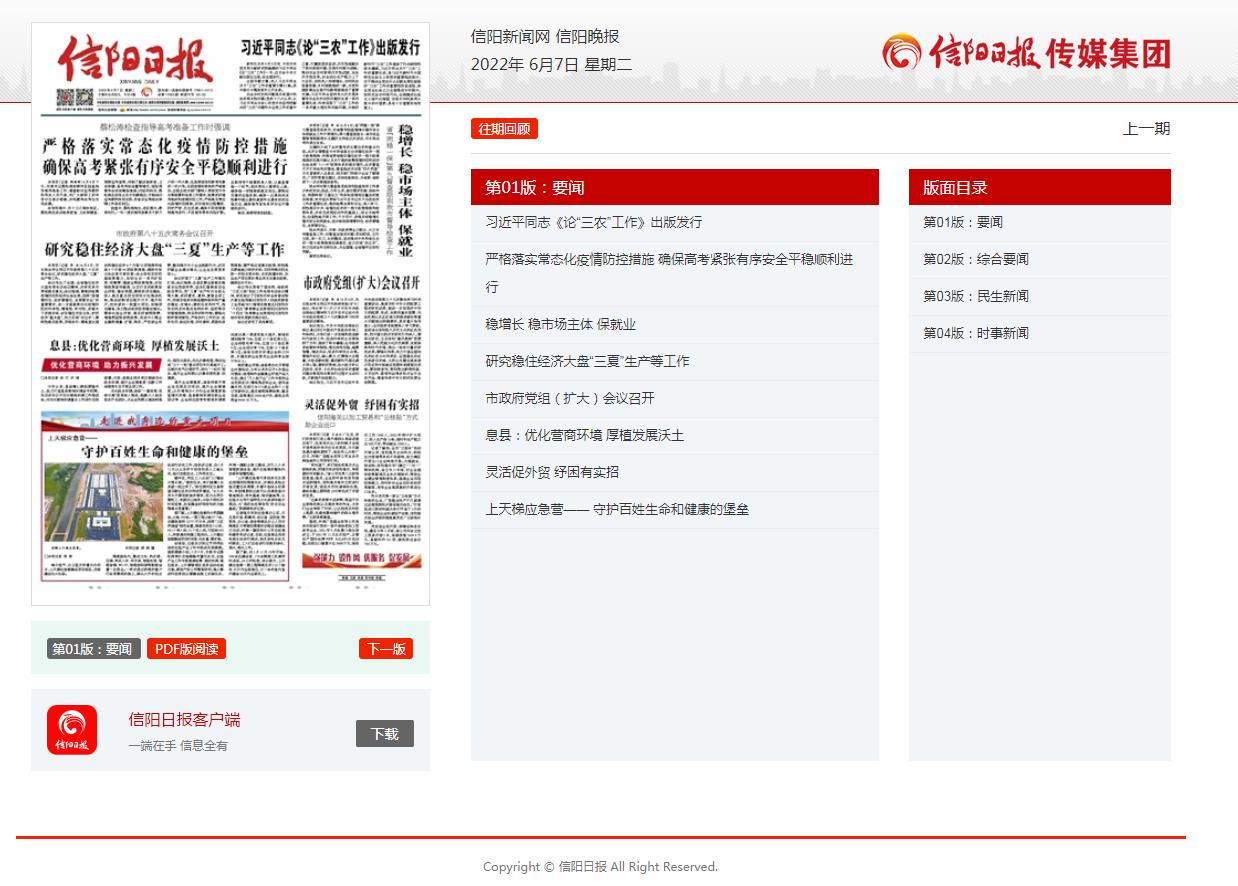The width and height of the screenshot is (1238, 886).
Task: Open the 信阳新闻网 link
Action: (x=511, y=37)
